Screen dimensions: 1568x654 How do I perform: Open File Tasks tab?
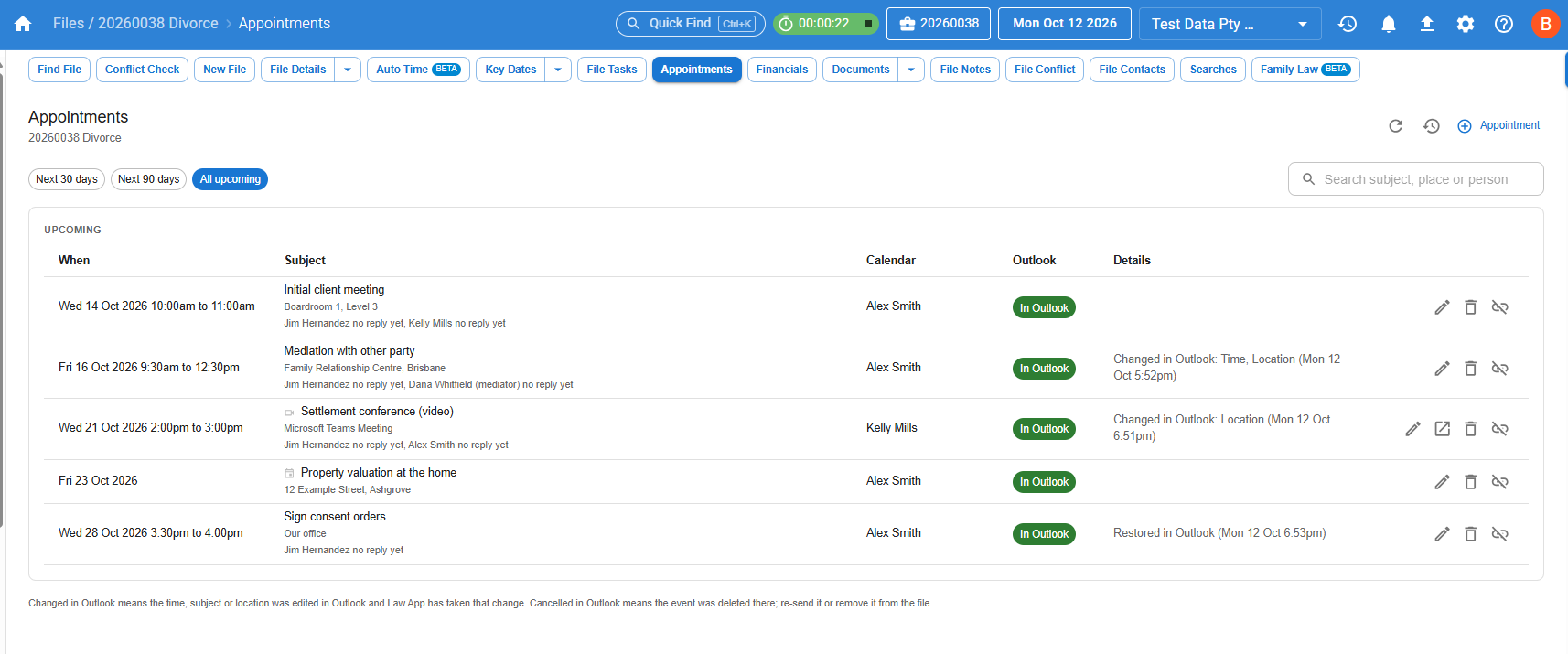click(x=612, y=70)
